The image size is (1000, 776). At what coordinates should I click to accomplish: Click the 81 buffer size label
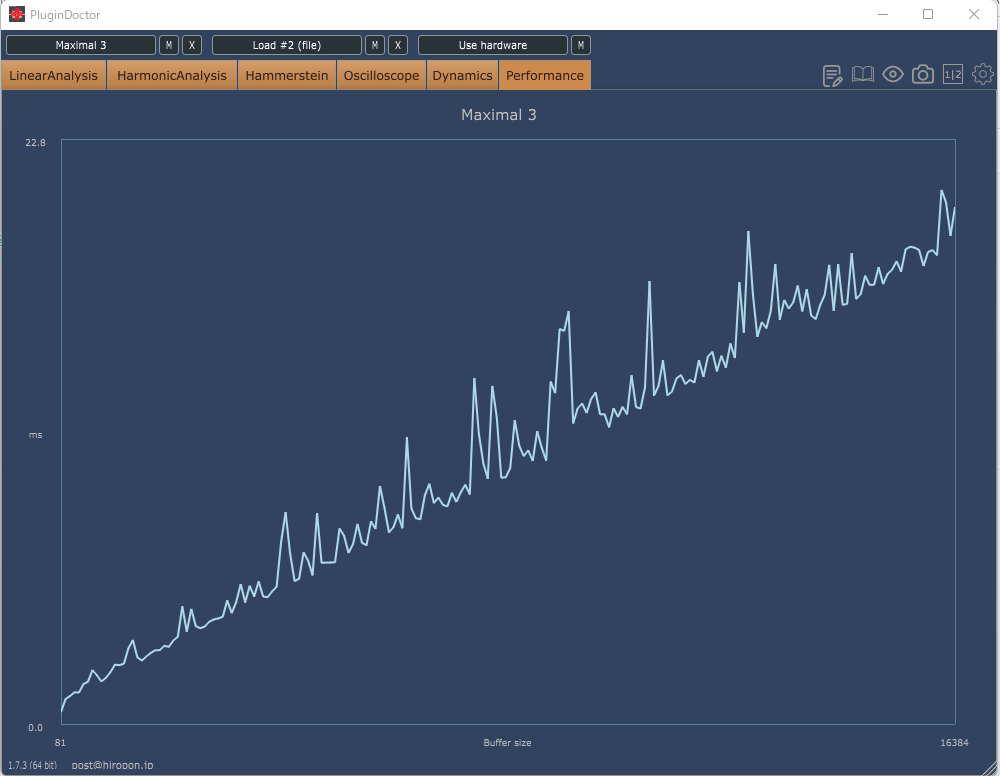coord(60,742)
